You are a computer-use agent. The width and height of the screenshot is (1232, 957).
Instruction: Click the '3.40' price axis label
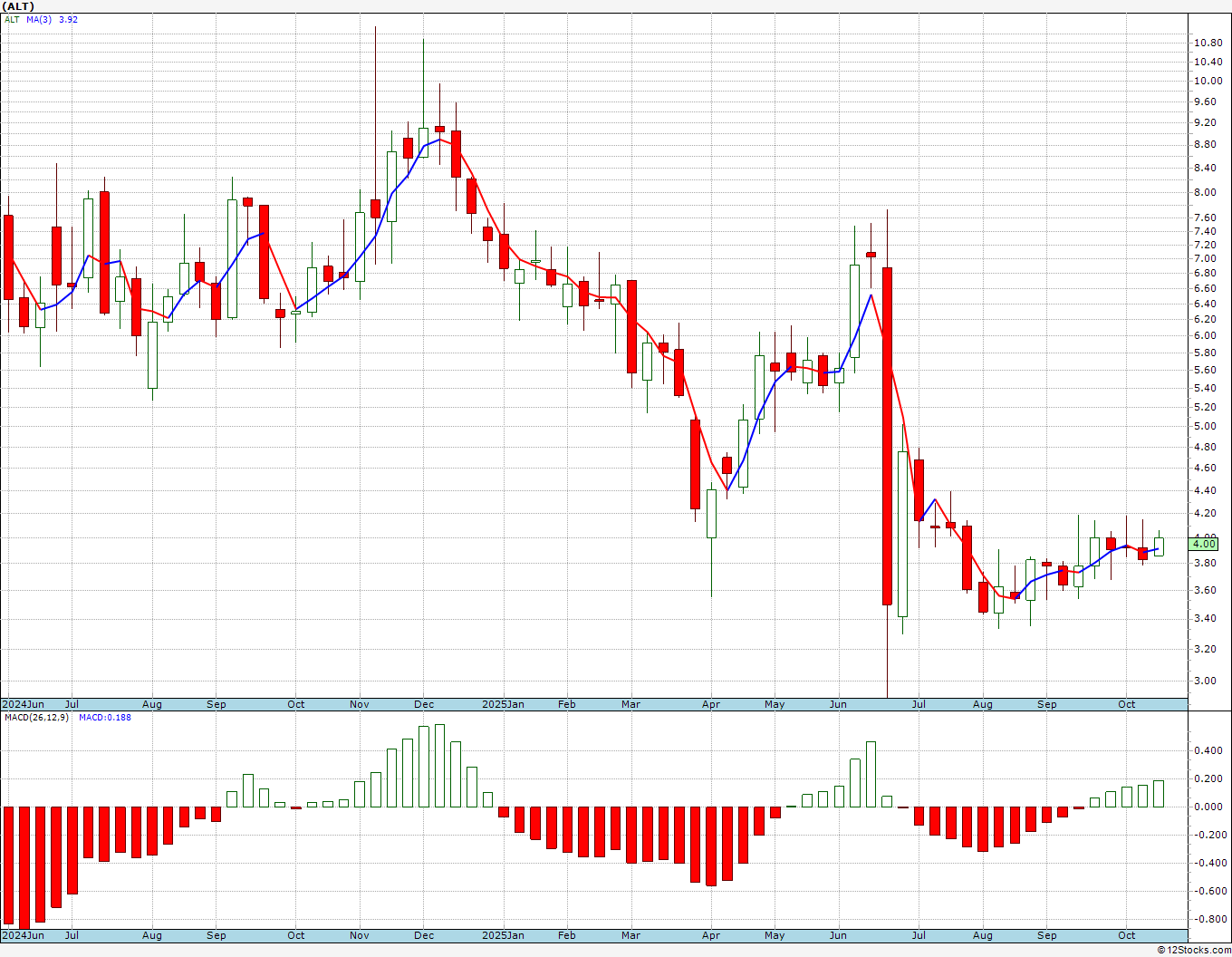pyautogui.click(x=1205, y=619)
